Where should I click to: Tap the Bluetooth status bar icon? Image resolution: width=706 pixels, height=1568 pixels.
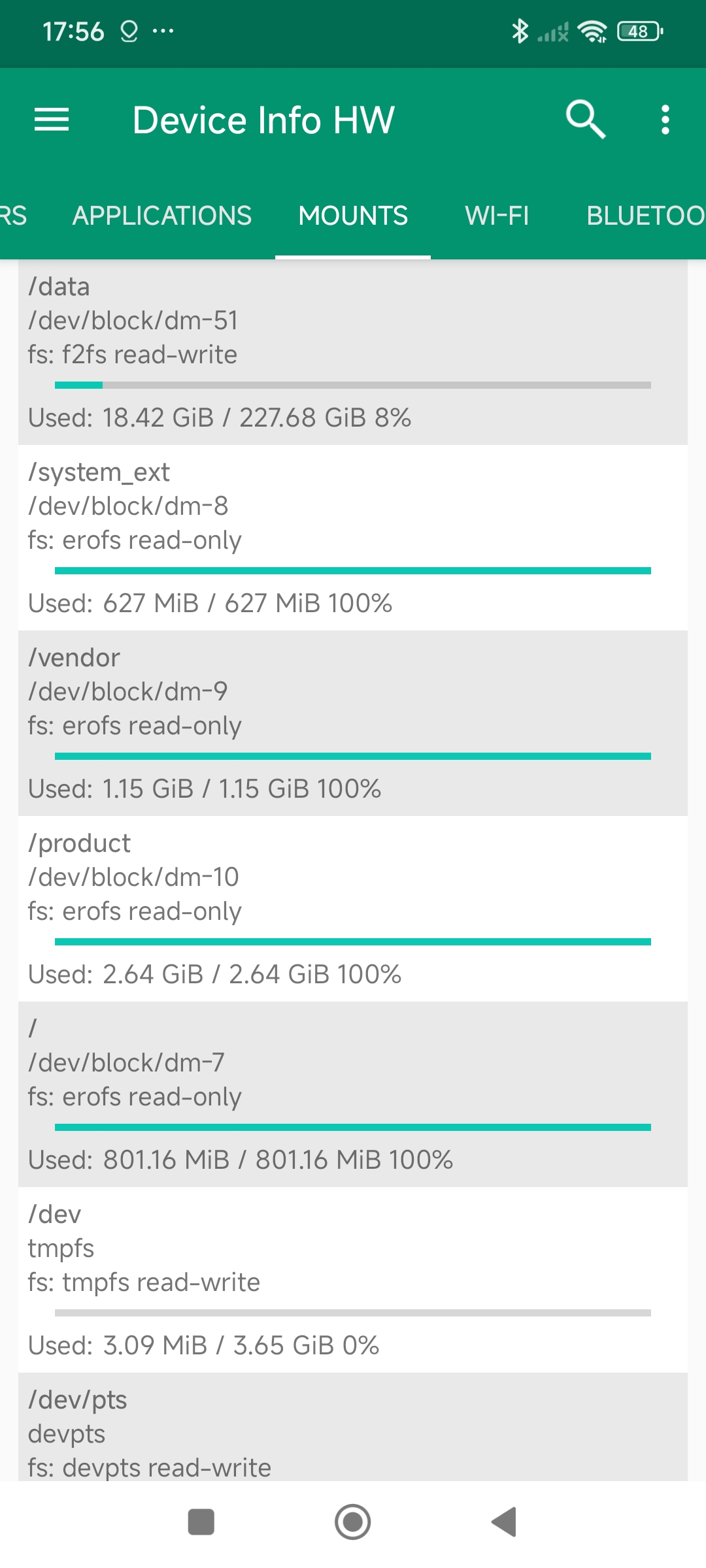pyautogui.click(x=520, y=31)
